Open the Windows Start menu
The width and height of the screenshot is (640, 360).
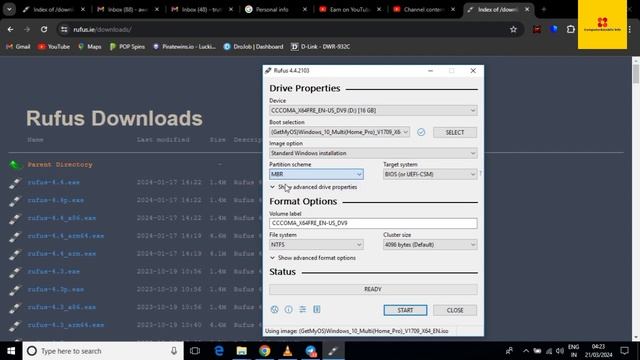click(x=11, y=351)
